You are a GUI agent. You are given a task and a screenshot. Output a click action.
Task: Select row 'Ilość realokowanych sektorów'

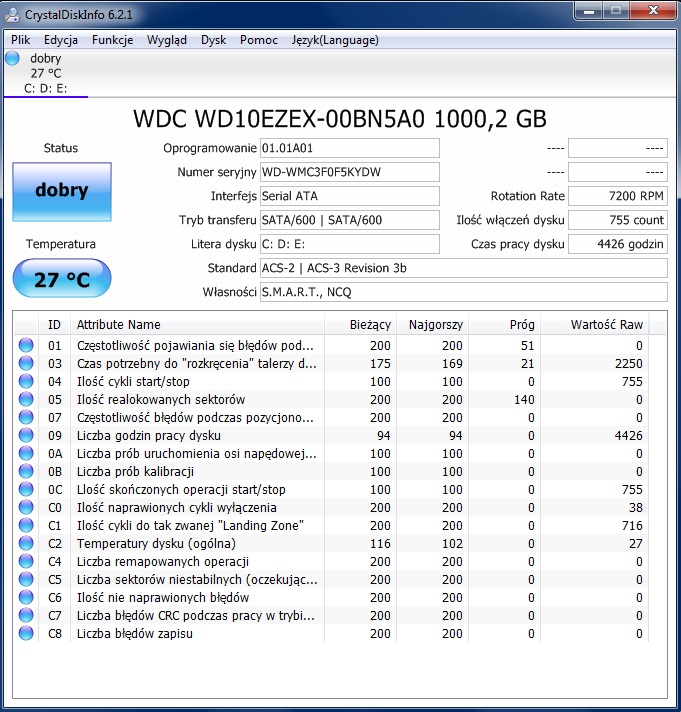tap(331, 399)
